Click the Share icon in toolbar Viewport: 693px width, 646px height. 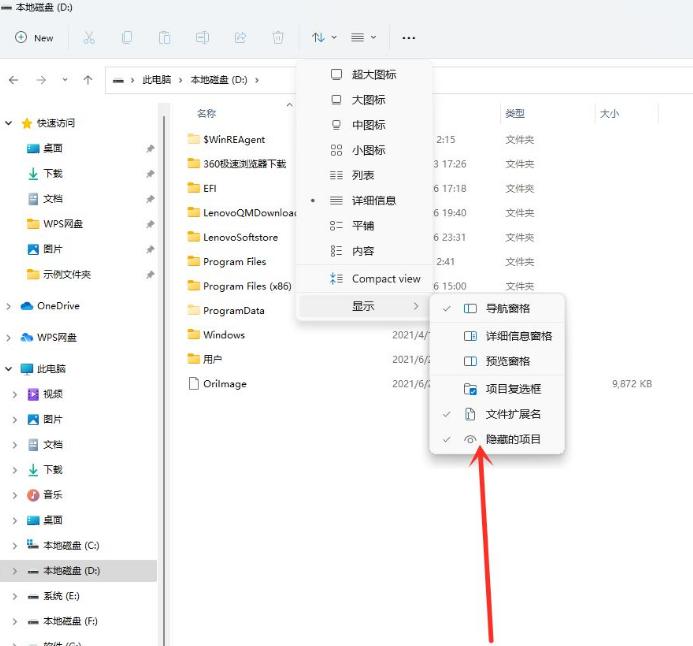pyautogui.click(x=240, y=38)
